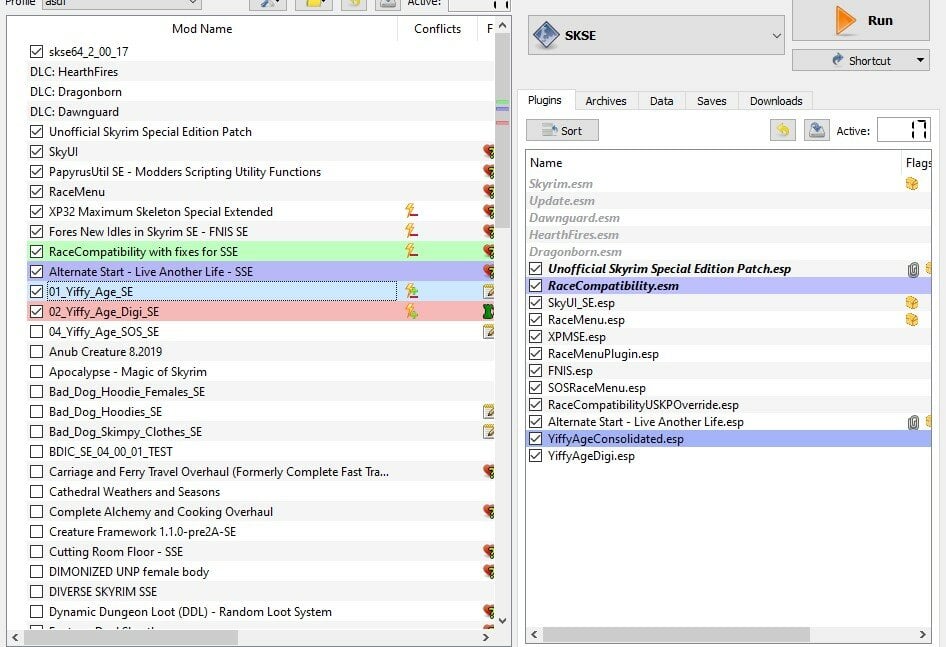Click the notes icon on 04_Yiffy_Age_SOS_SE row
This screenshot has width=946, height=647.
489,331
